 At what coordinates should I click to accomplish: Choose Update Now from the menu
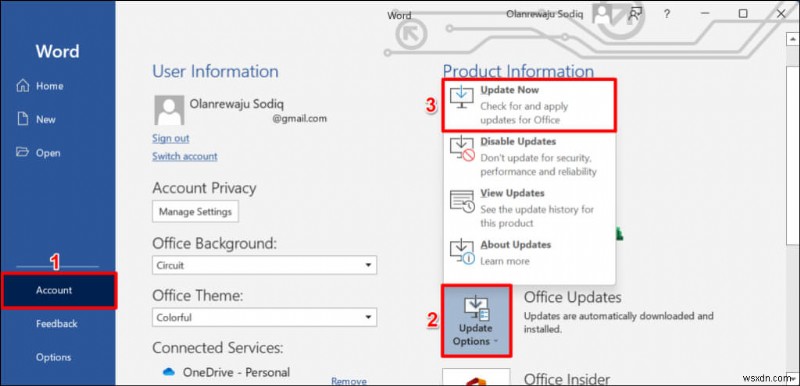(x=529, y=105)
